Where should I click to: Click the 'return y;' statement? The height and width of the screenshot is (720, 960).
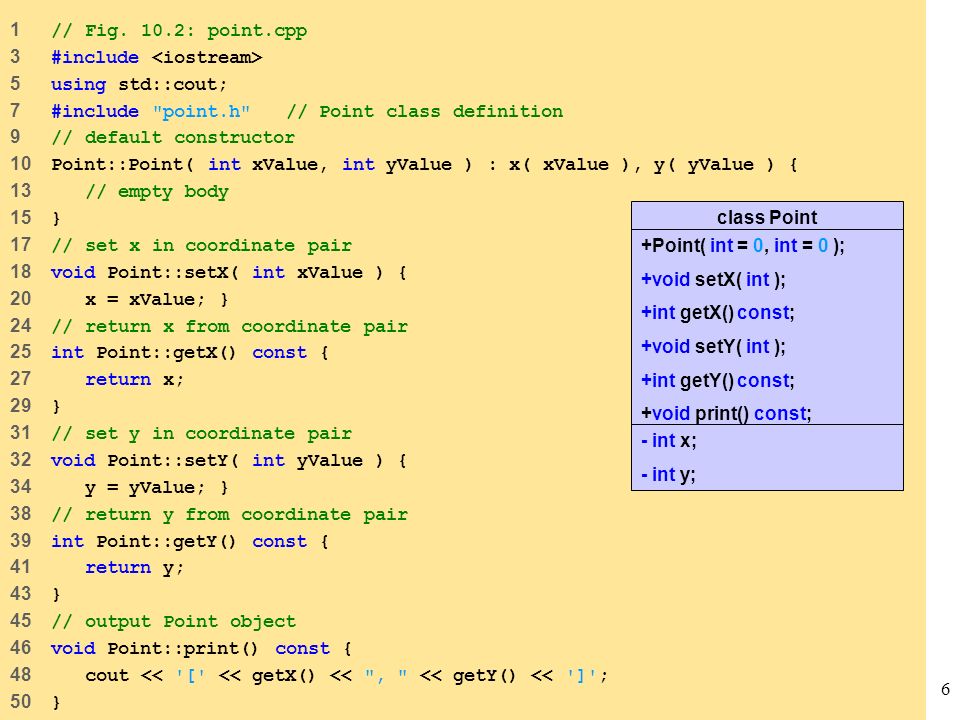tap(135, 568)
